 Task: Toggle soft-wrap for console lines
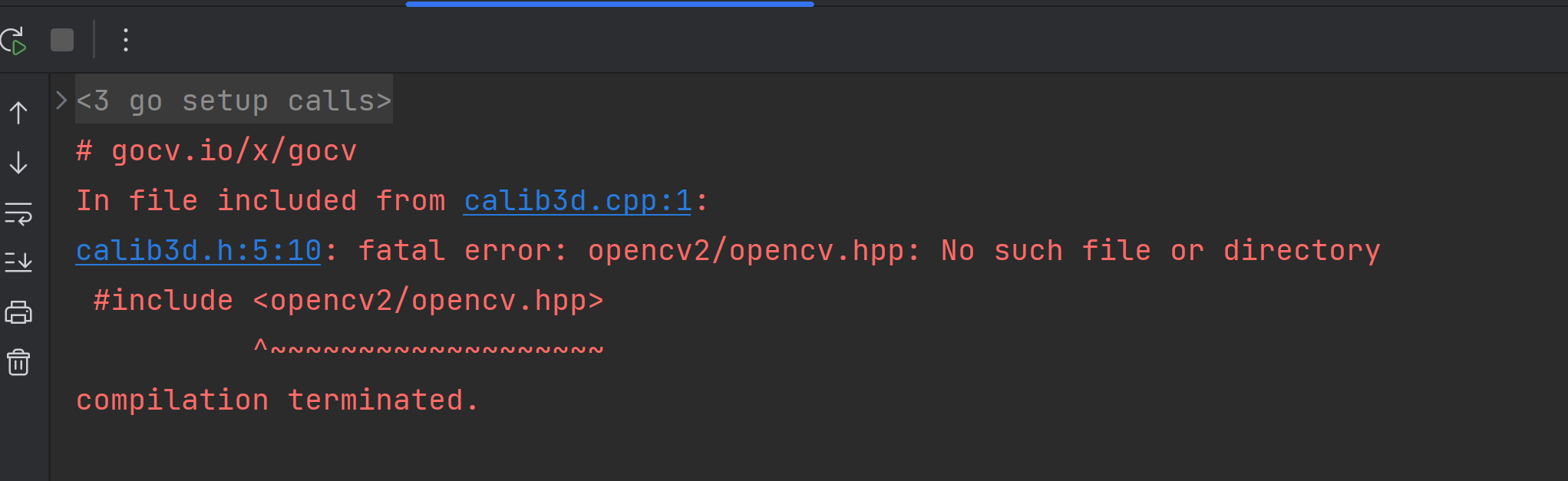click(x=18, y=216)
